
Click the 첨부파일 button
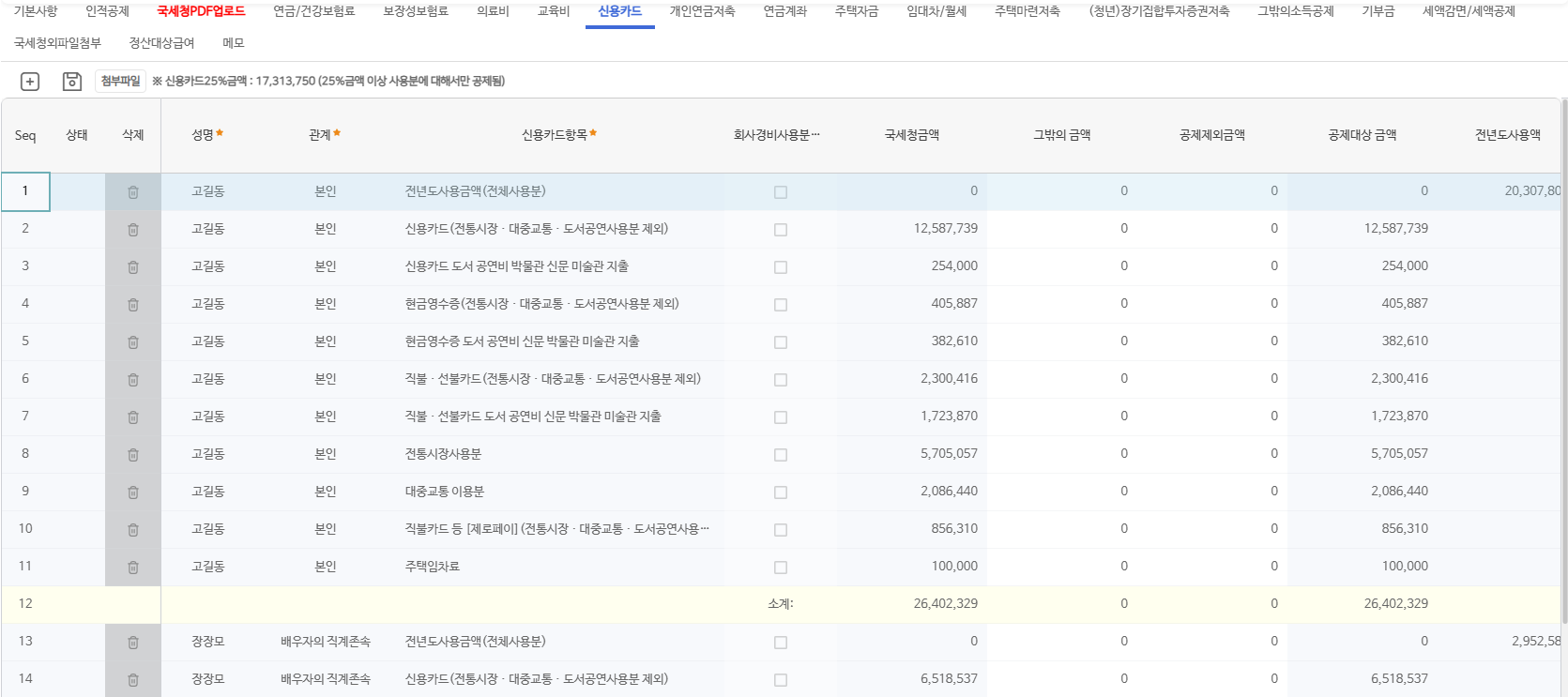click(120, 82)
